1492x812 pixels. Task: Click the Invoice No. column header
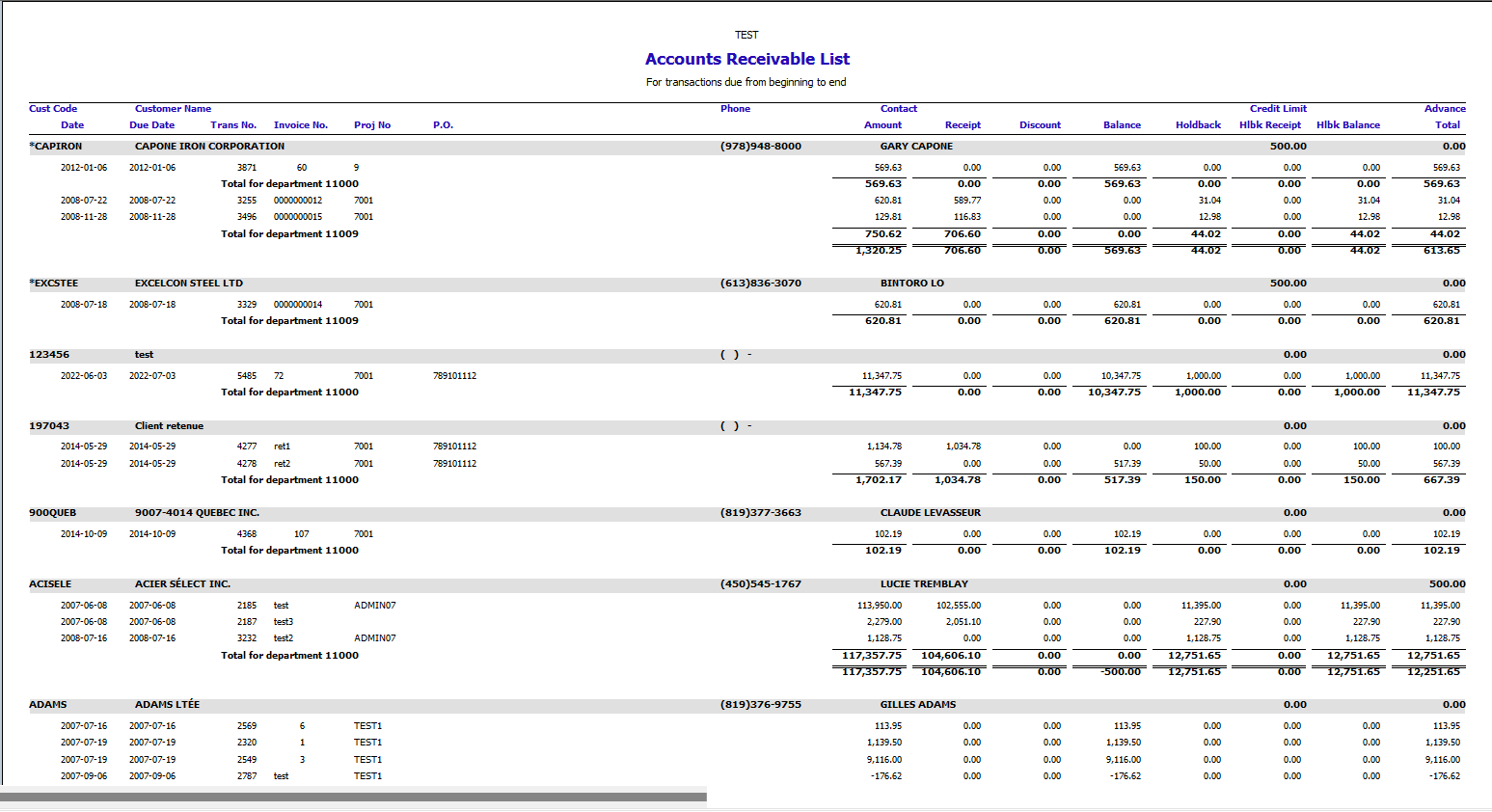pos(300,125)
